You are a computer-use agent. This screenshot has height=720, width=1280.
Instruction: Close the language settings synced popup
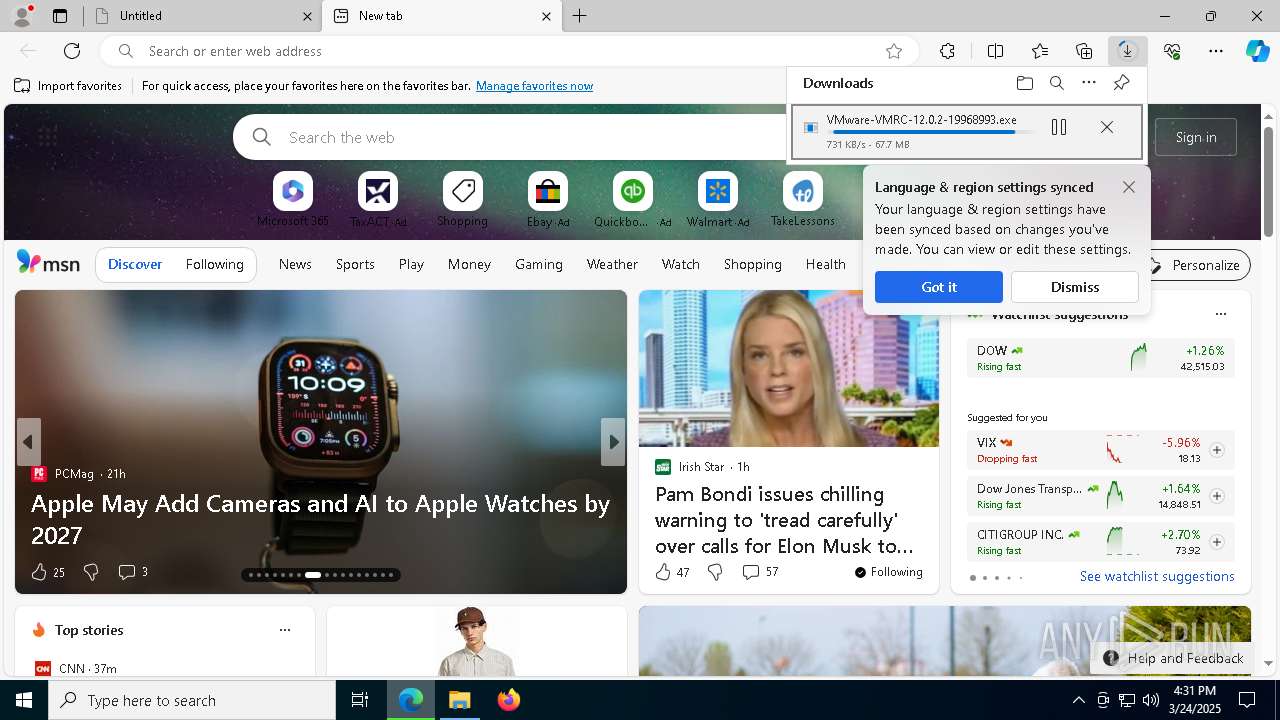coord(1129,187)
